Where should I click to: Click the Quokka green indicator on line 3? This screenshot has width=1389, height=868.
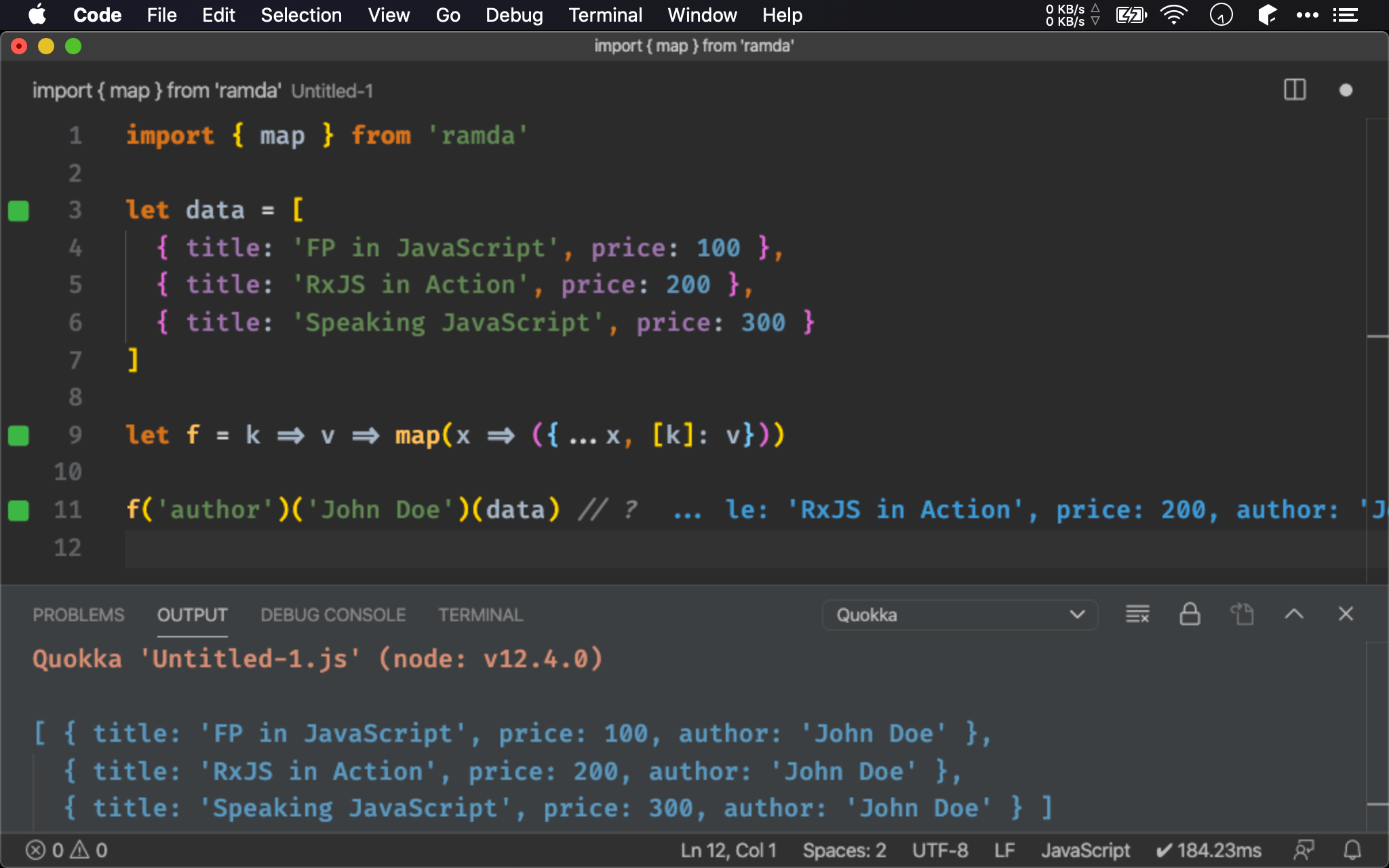pos(18,211)
